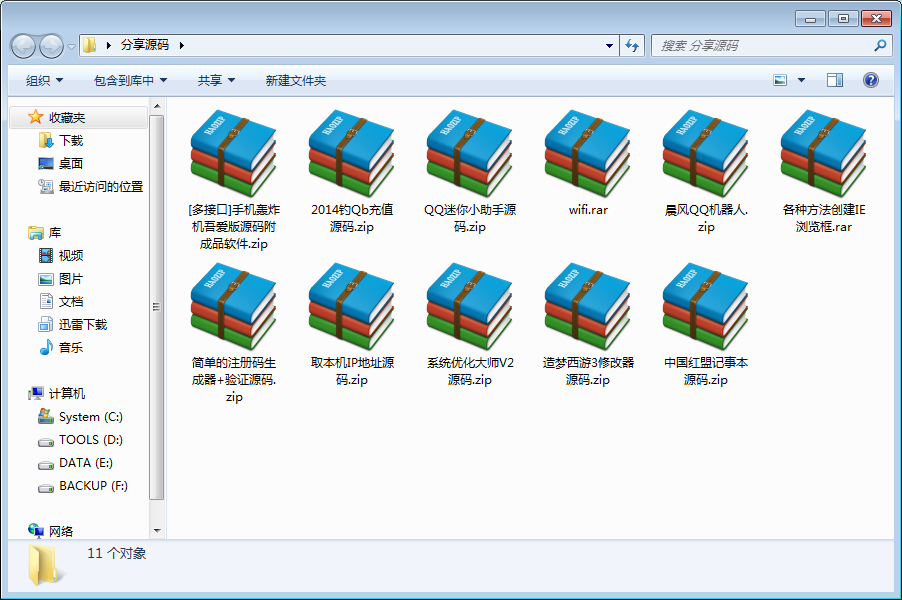Open the view options dropdown arrow

(x=801, y=80)
